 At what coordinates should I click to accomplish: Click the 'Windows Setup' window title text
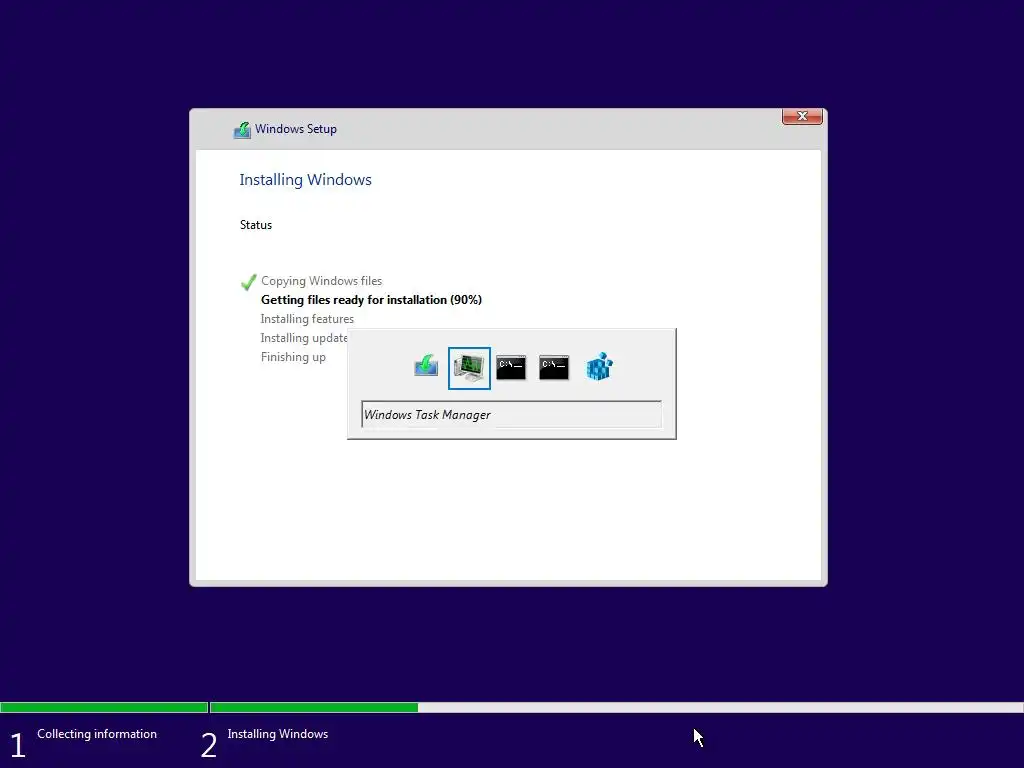(x=296, y=129)
